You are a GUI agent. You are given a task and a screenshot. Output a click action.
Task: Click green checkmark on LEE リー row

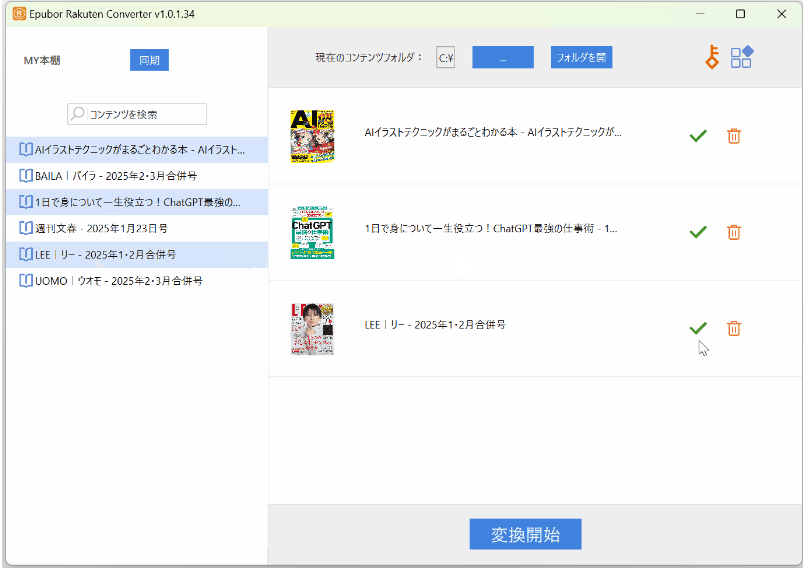click(698, 328)
